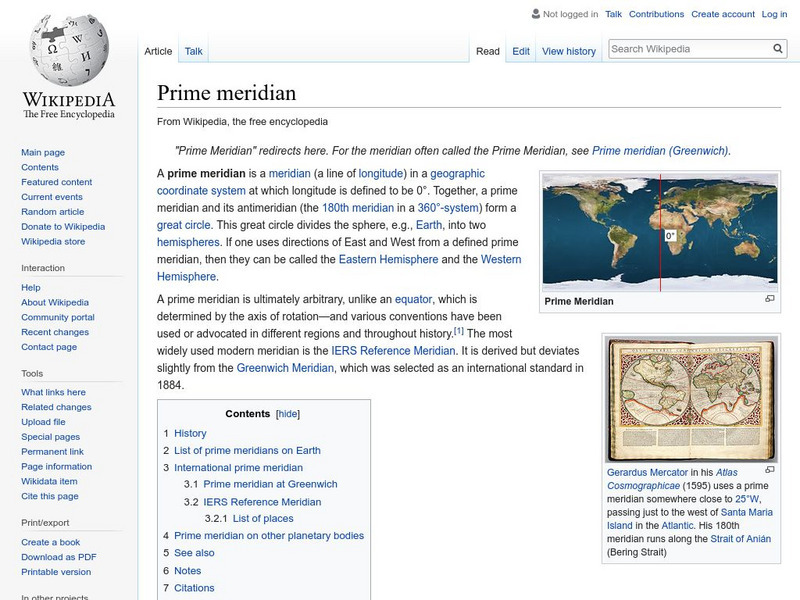Click What links here
Viewport: 800px width, 600px height.
54,392
